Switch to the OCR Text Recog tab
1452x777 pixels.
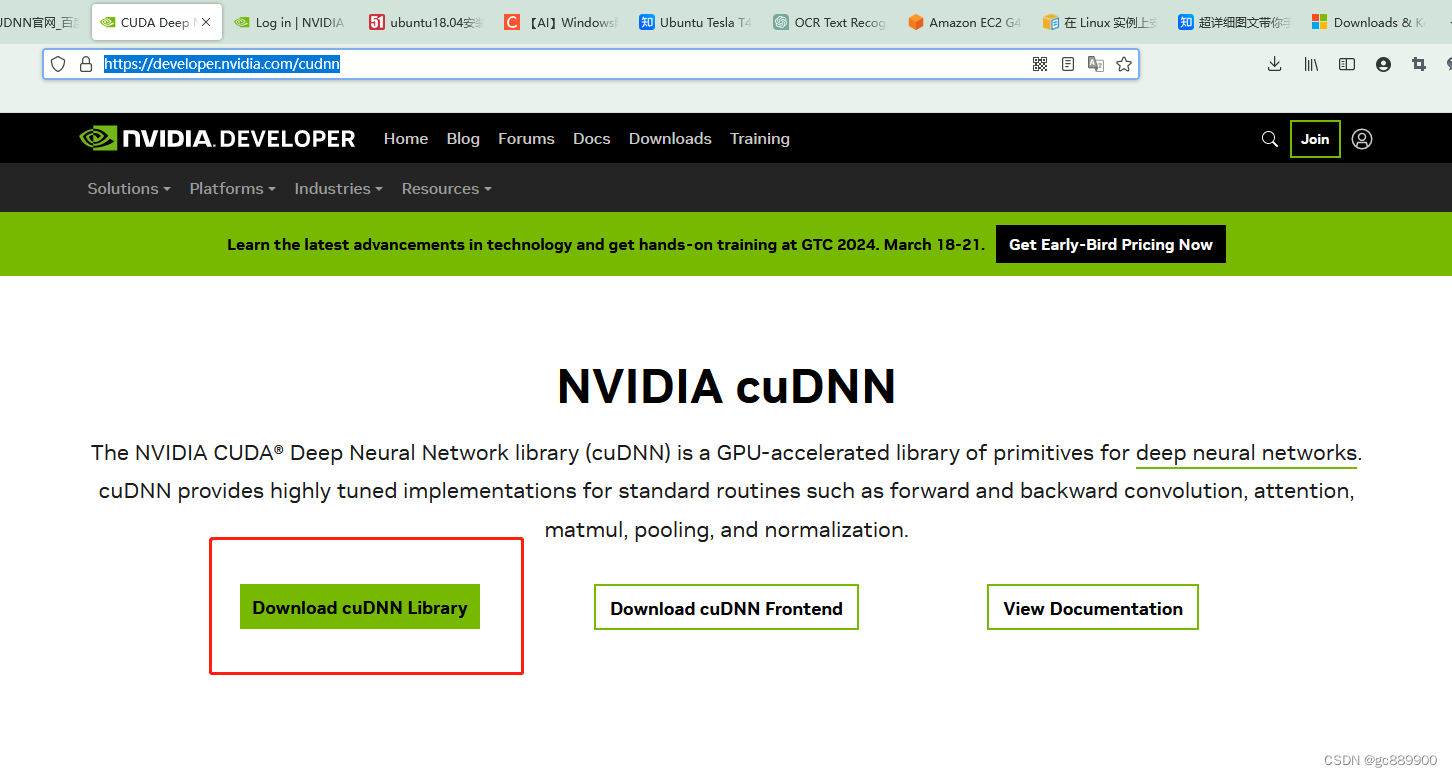(830, 22)
